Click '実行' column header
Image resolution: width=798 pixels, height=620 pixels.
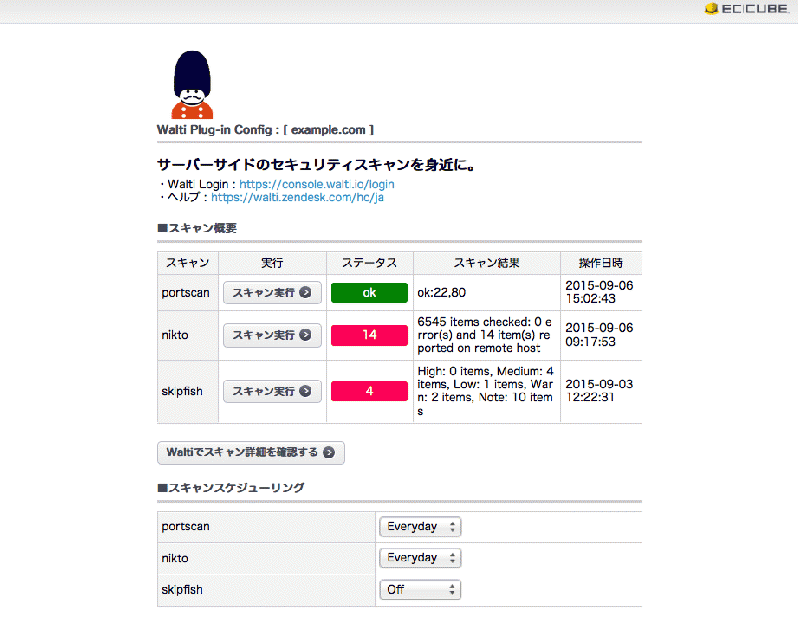tap(272, 263)
